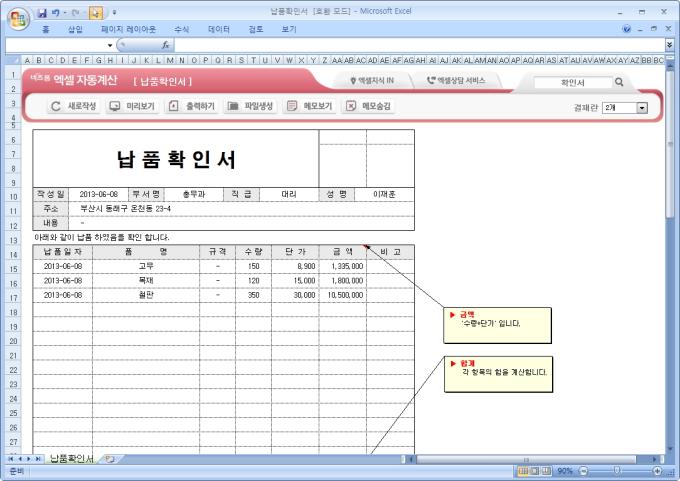This screenshot has width=680, height=481.
Task: Click the 확인서 search input field
Action: [573, 82]
